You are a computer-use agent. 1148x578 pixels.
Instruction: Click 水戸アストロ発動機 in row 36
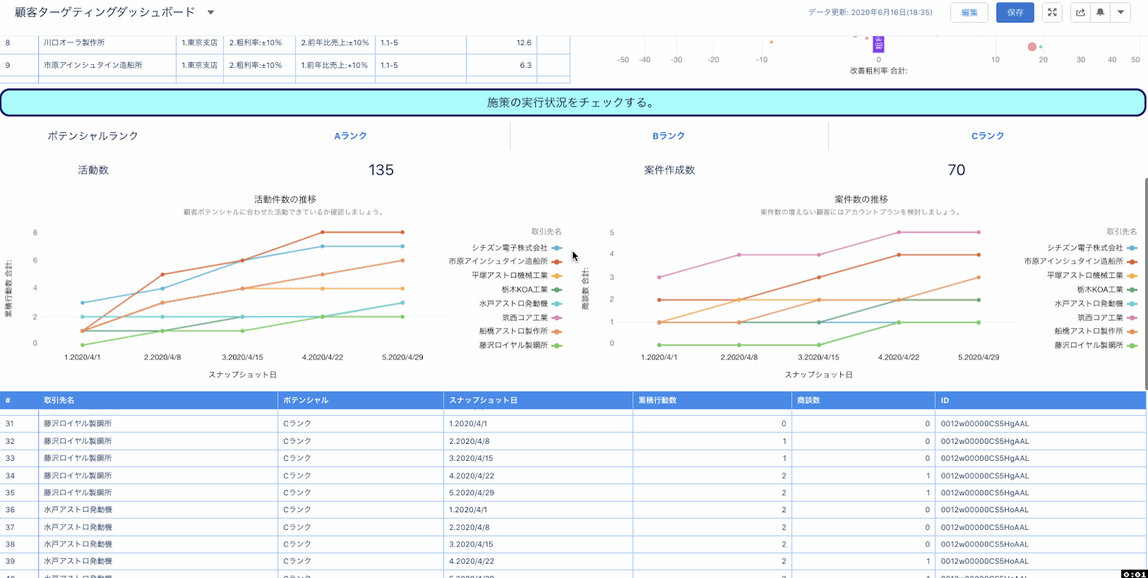78,510
